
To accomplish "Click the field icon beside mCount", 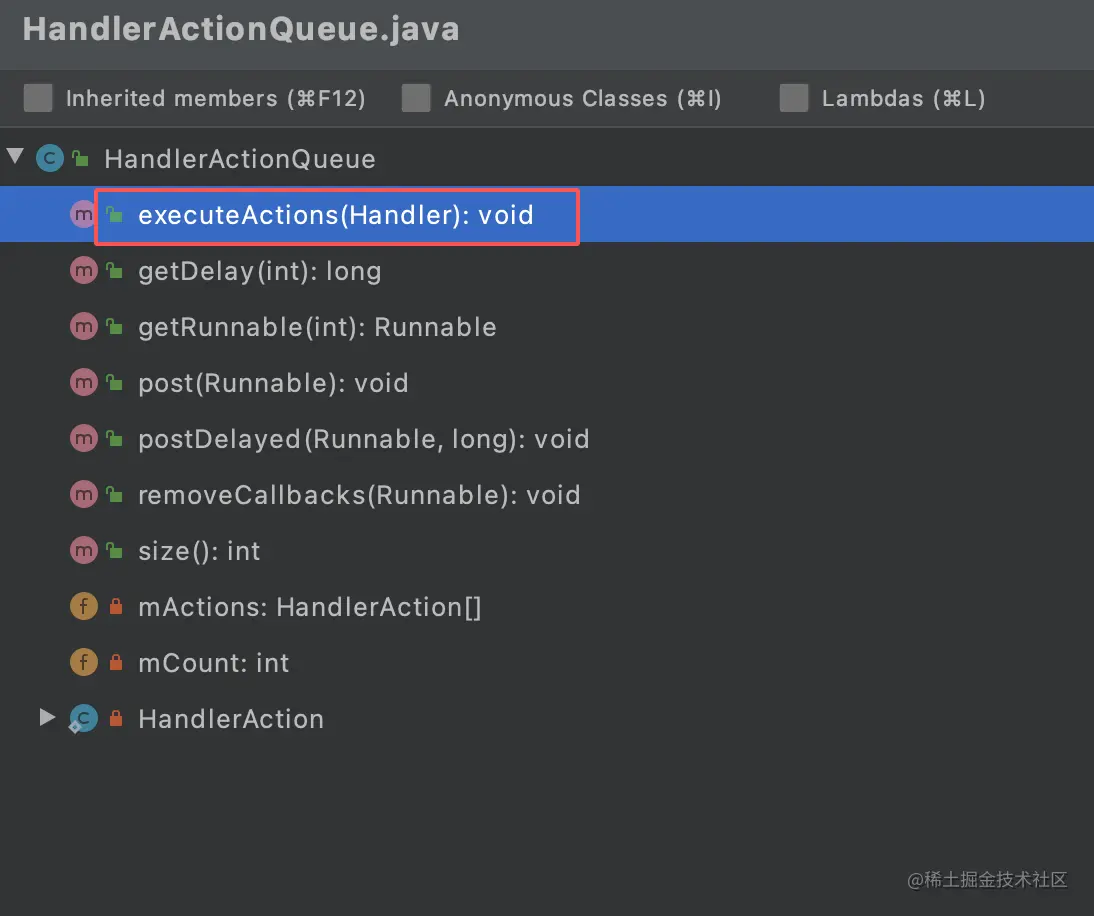I will coord(83,662).
